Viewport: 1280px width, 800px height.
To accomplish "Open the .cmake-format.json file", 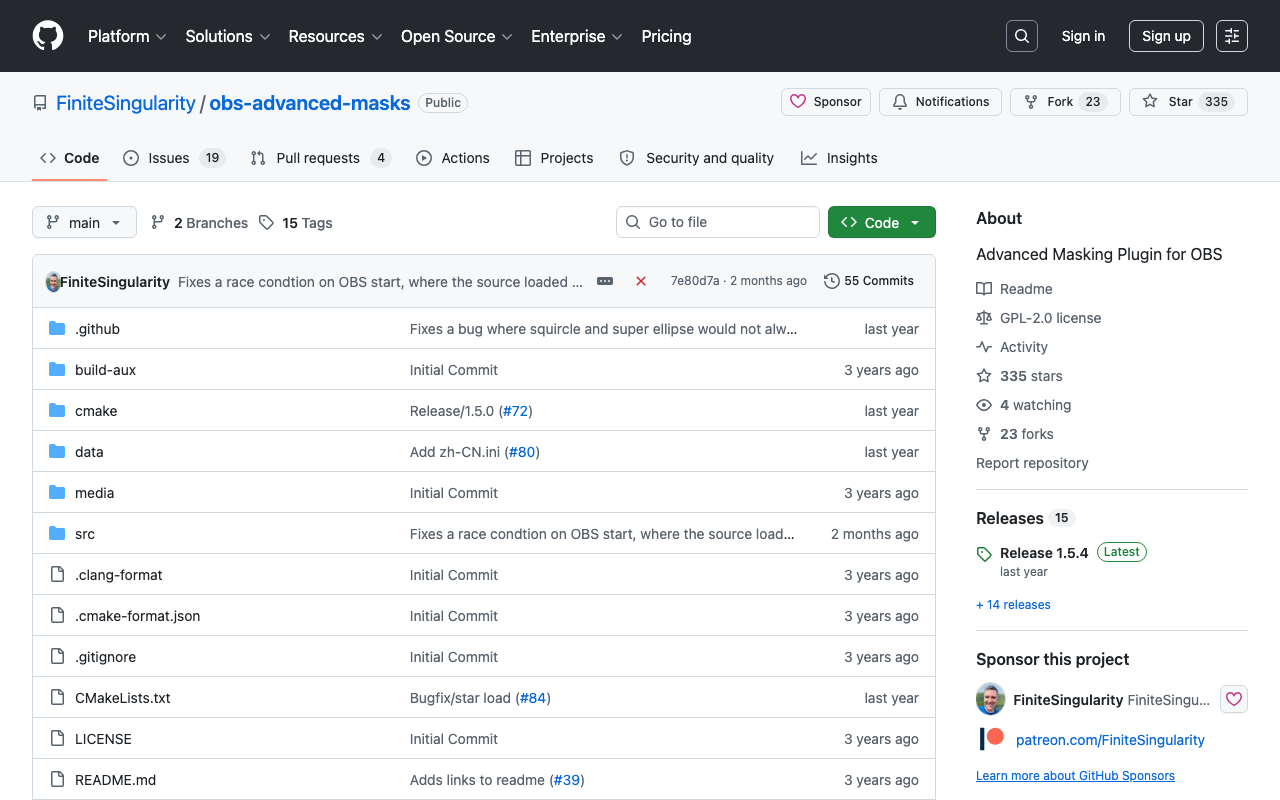I will (138, 616).
